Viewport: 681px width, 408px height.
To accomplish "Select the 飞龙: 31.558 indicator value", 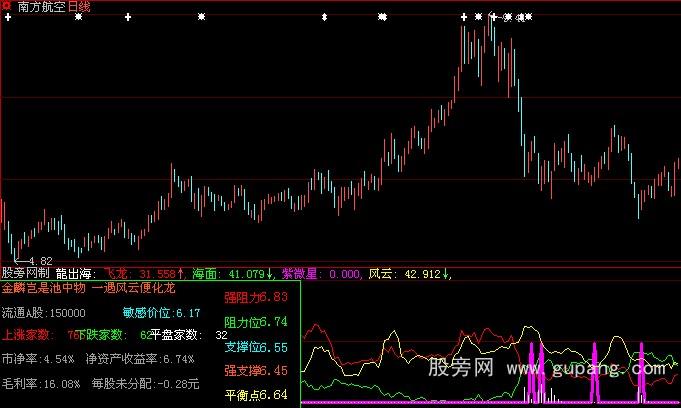I will pos(144,274).
